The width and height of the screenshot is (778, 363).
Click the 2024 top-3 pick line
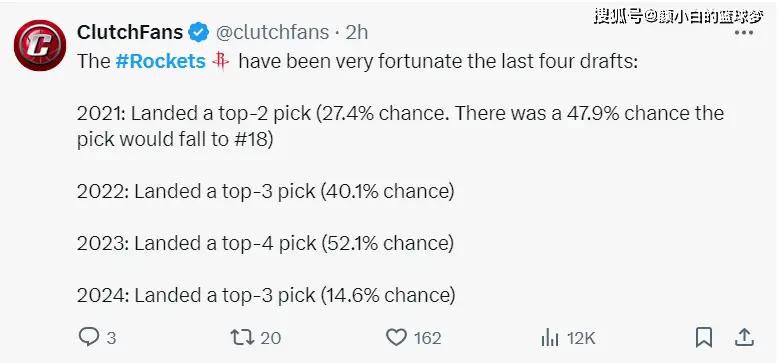(x=266, y=296)
